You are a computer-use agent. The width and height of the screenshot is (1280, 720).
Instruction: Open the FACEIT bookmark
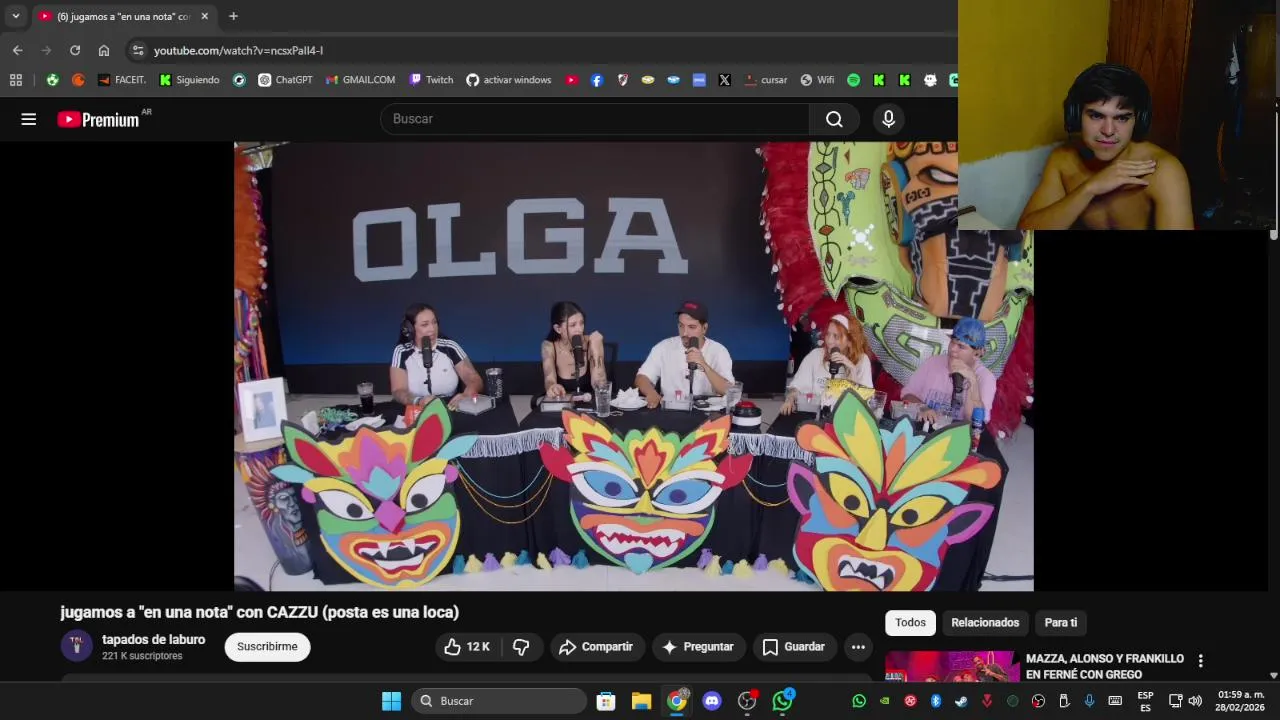point(122,80)
